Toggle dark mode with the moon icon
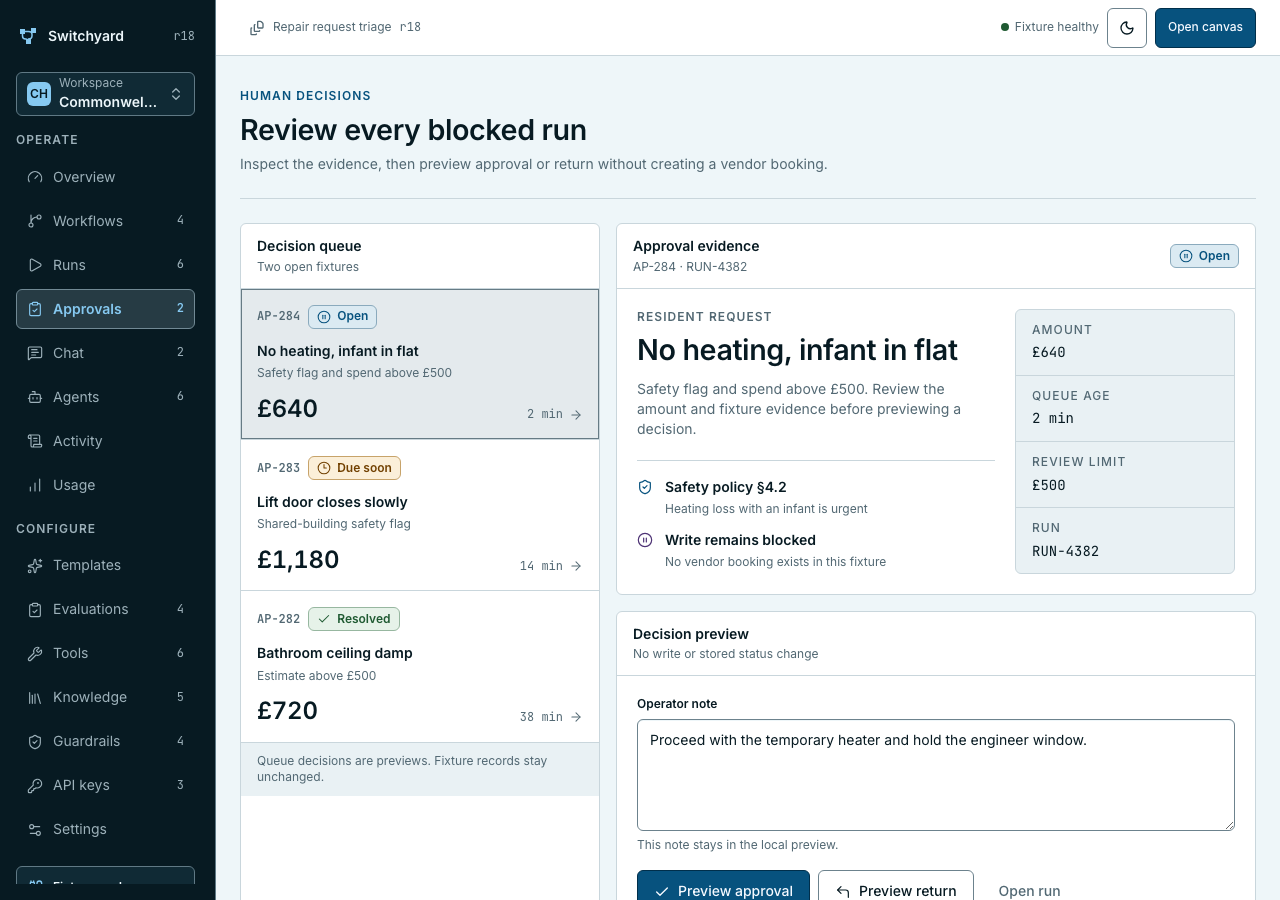 (x=1126, y=28)
